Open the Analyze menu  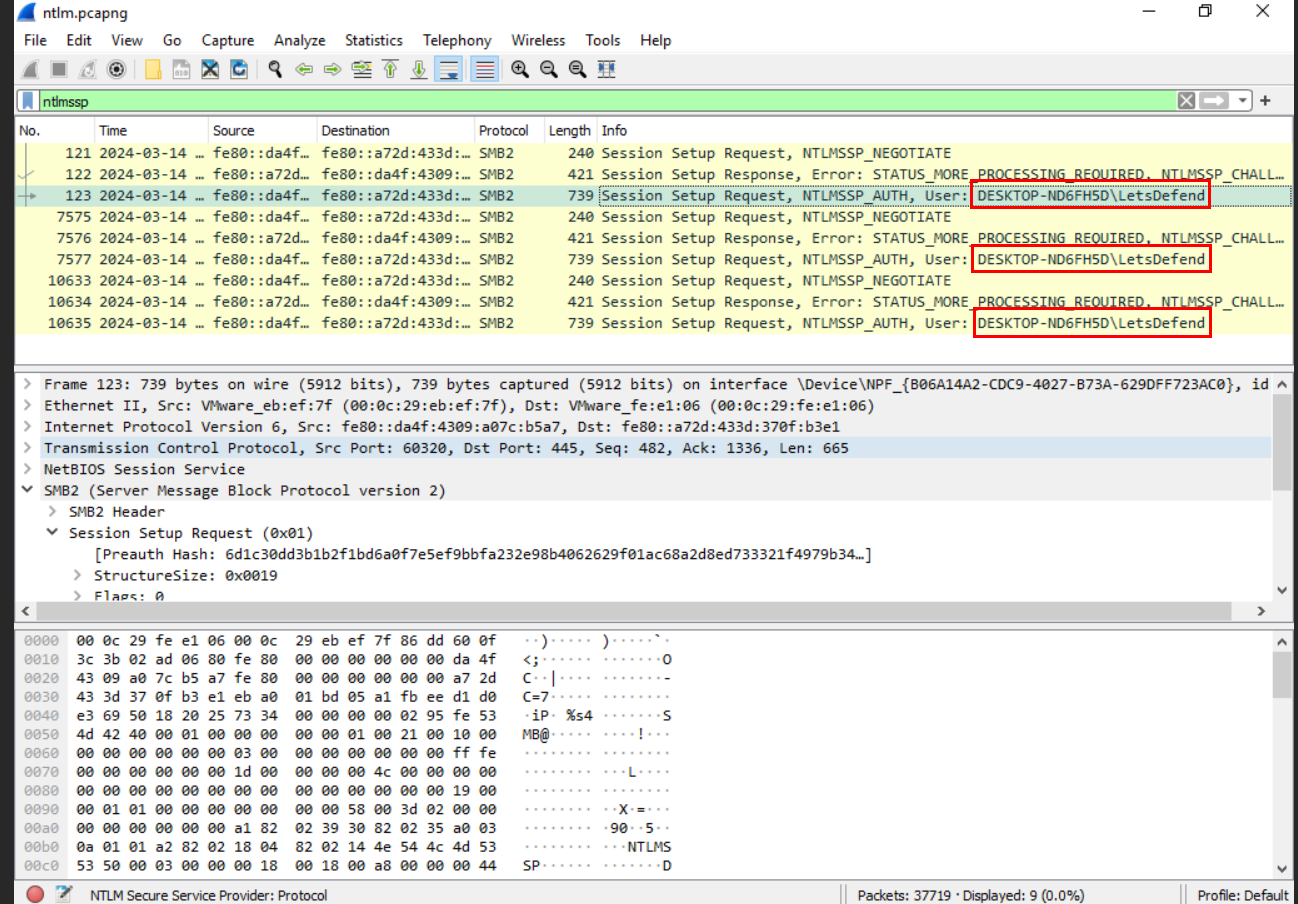(299, 40)
